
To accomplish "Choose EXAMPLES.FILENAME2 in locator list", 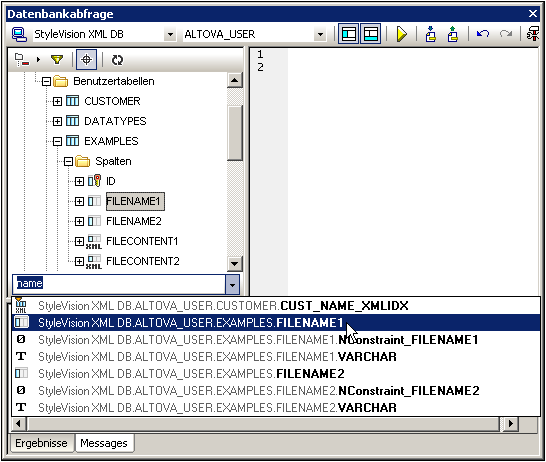I will (276, 374).
